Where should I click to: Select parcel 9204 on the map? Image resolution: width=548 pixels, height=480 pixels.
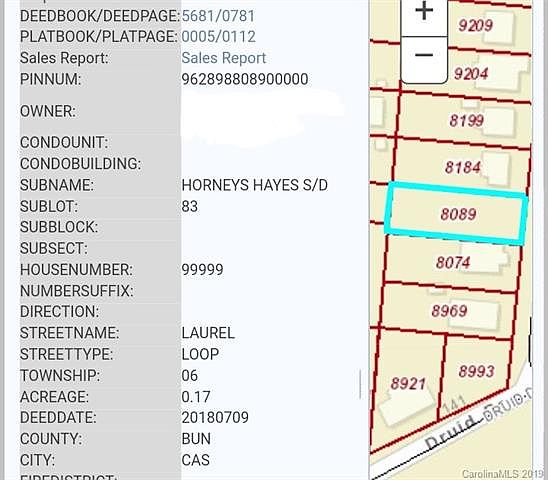(471, 73)
